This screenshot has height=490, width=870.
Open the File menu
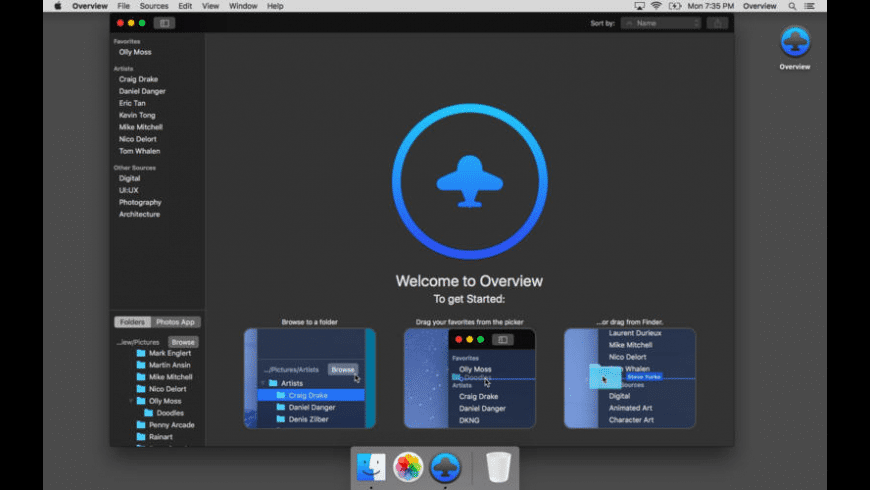123,6
